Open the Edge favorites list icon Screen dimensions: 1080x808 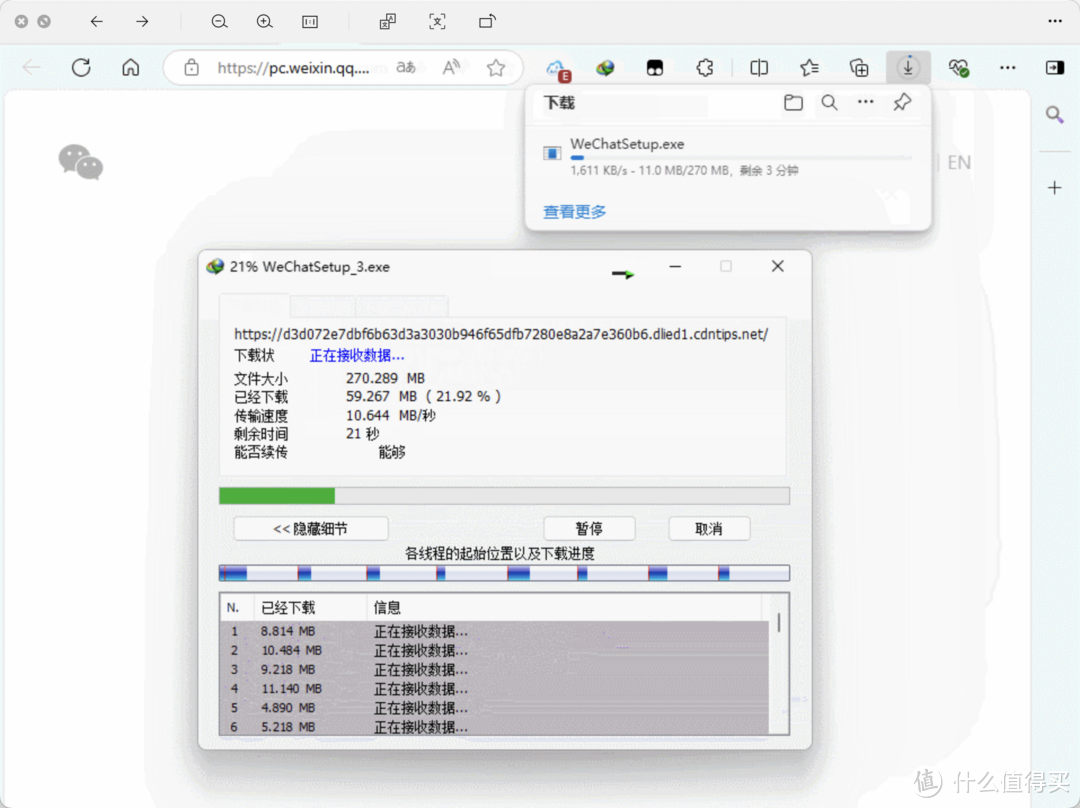pyautogui.click(x=809, y=68)
